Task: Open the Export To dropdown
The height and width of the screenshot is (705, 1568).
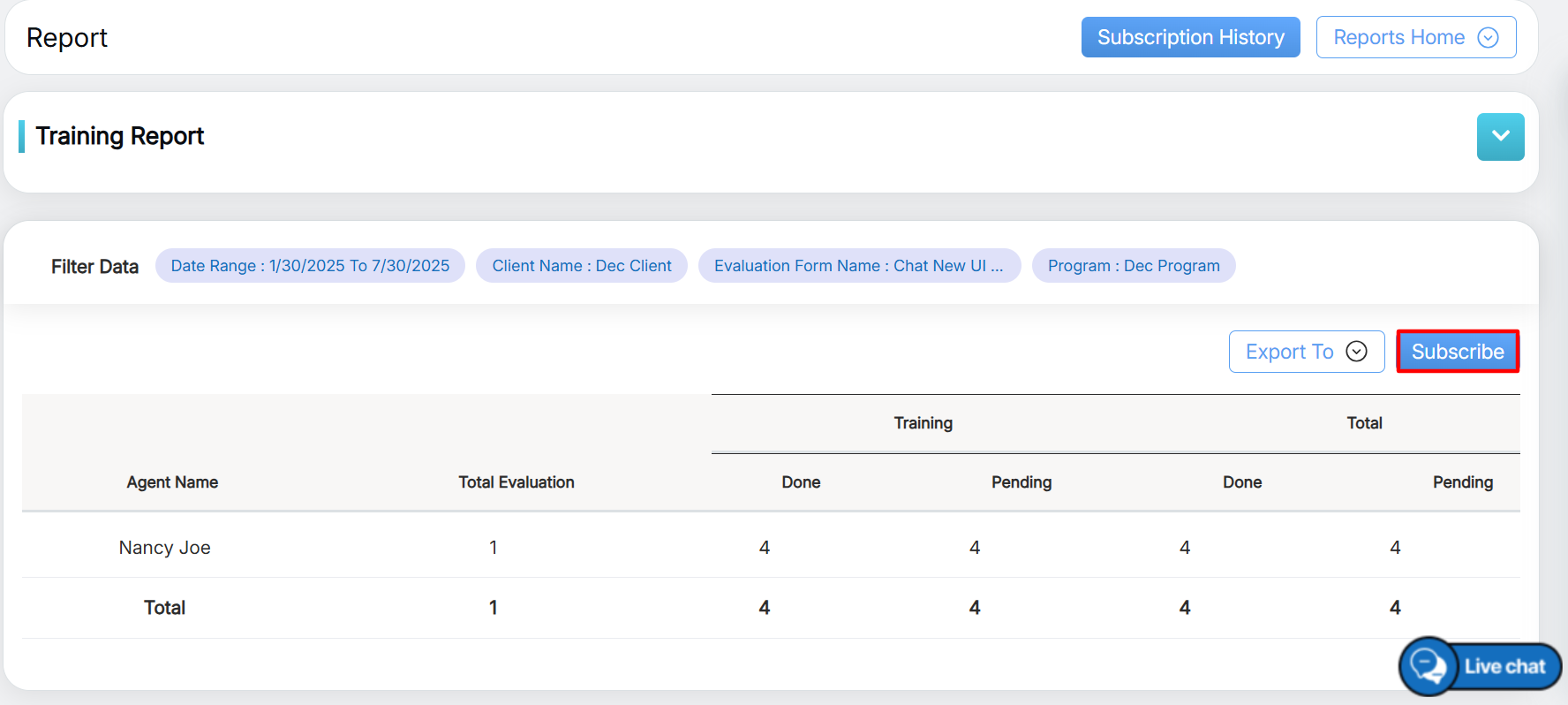Action: 1306,352
